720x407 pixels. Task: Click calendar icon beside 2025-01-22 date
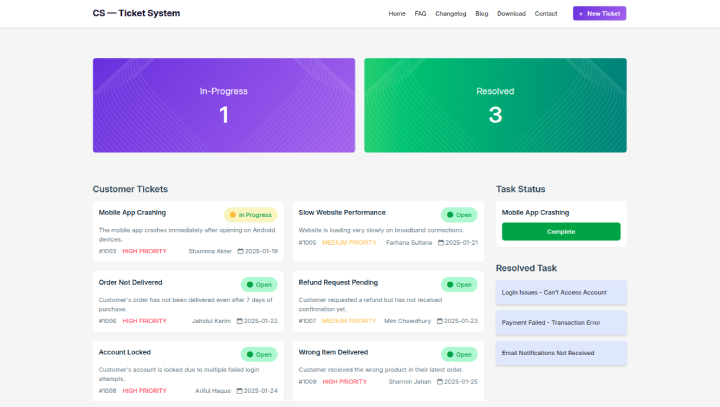tap(240, 321)
